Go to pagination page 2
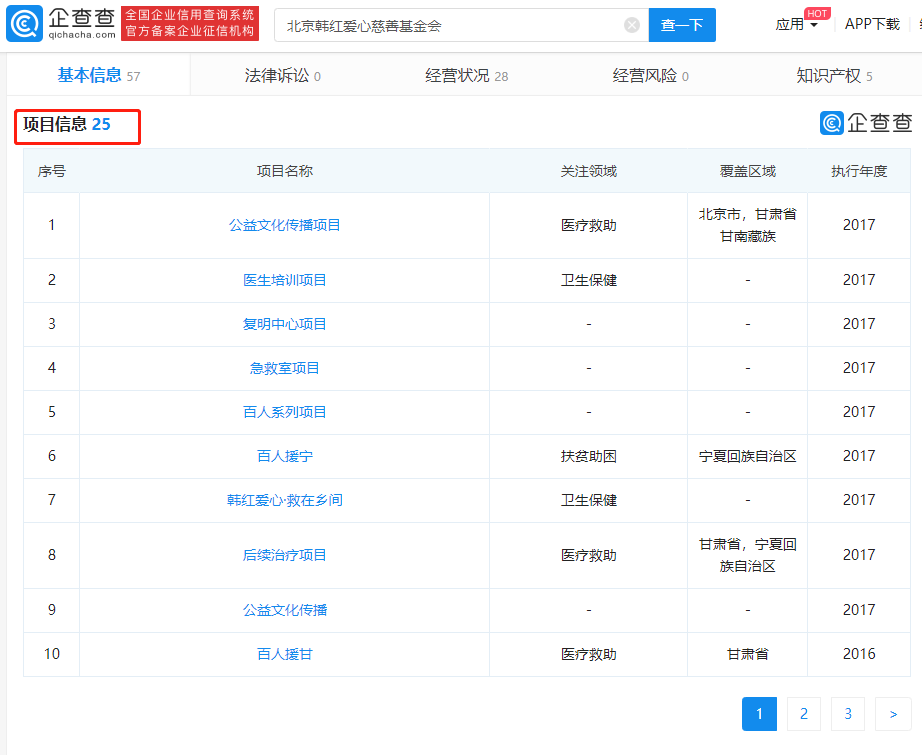922x755 pixels. [804, 713]
